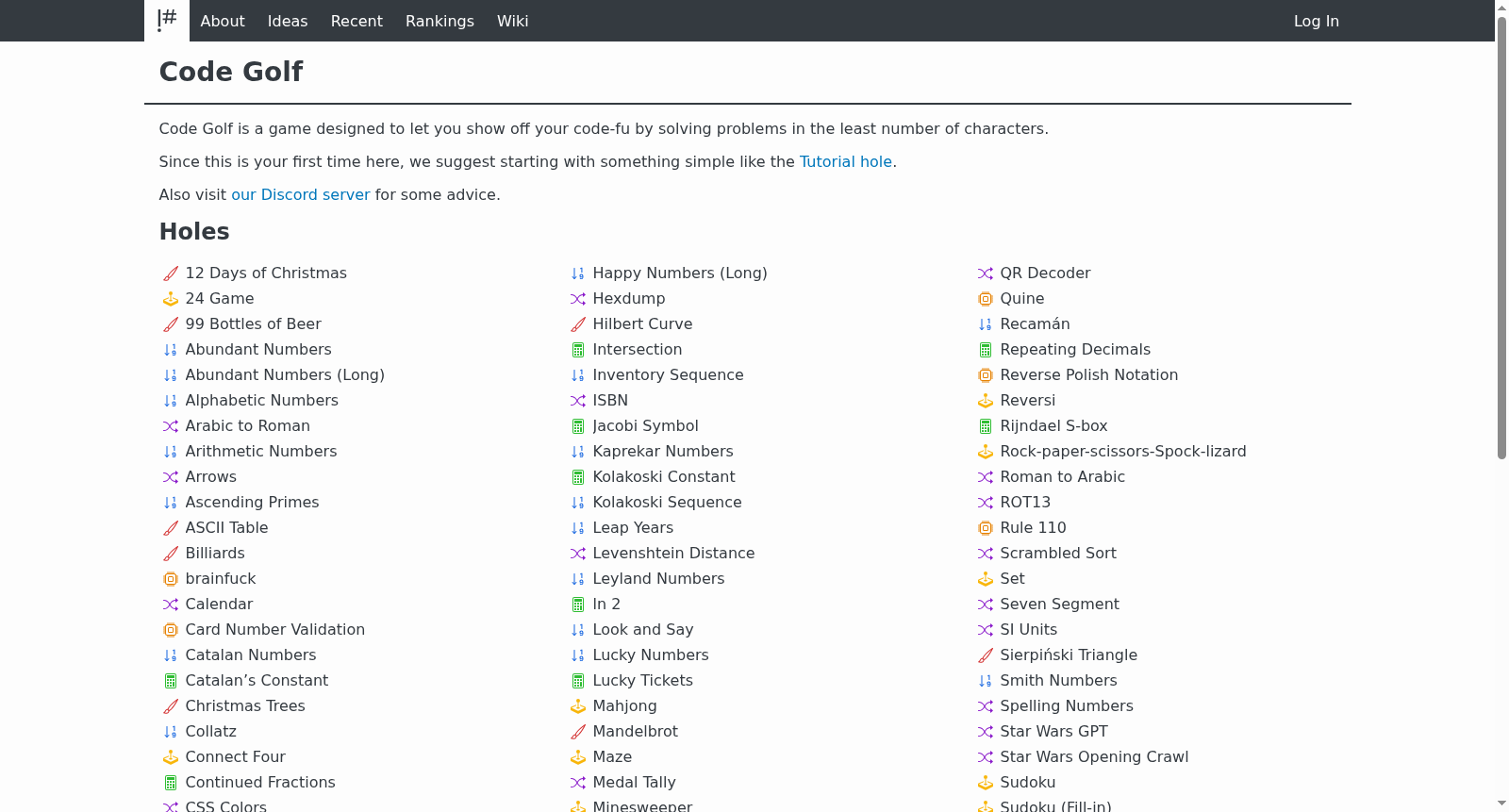Open the Rankings navigation item

[439, 21]
